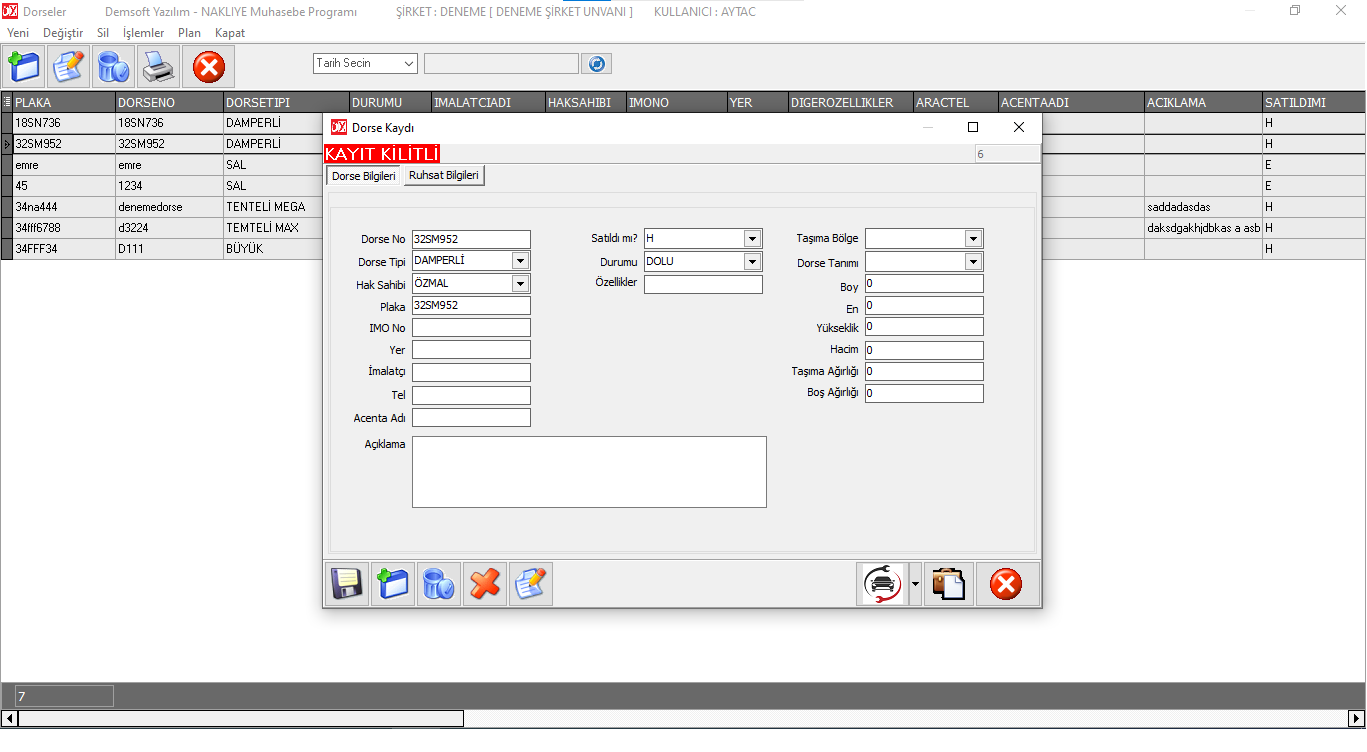This screenshot has height=752, width=1367.
Task: Select the row with plaka 18SN736
Action: [64, 123]
